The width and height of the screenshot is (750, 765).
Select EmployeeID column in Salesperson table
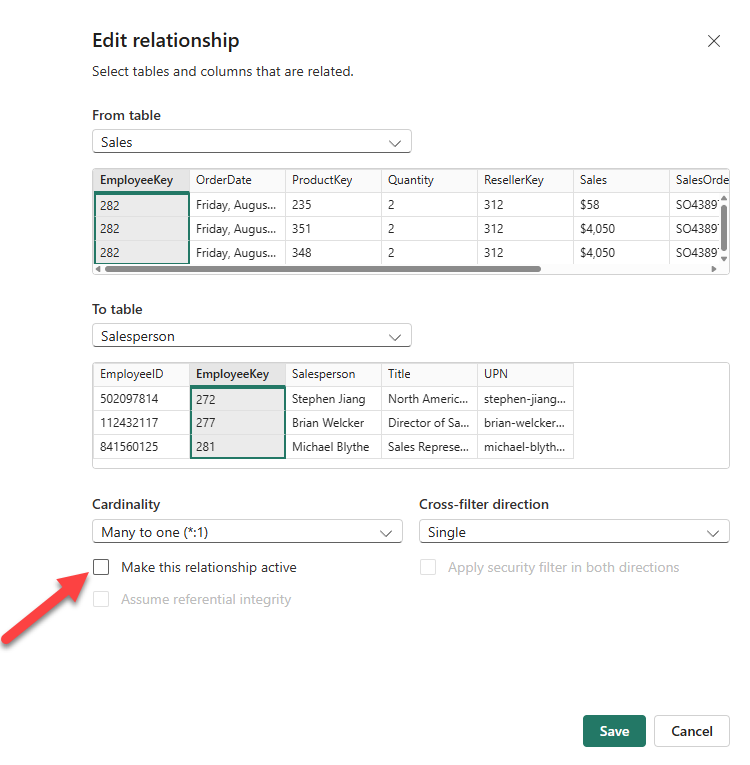point(141,374)
